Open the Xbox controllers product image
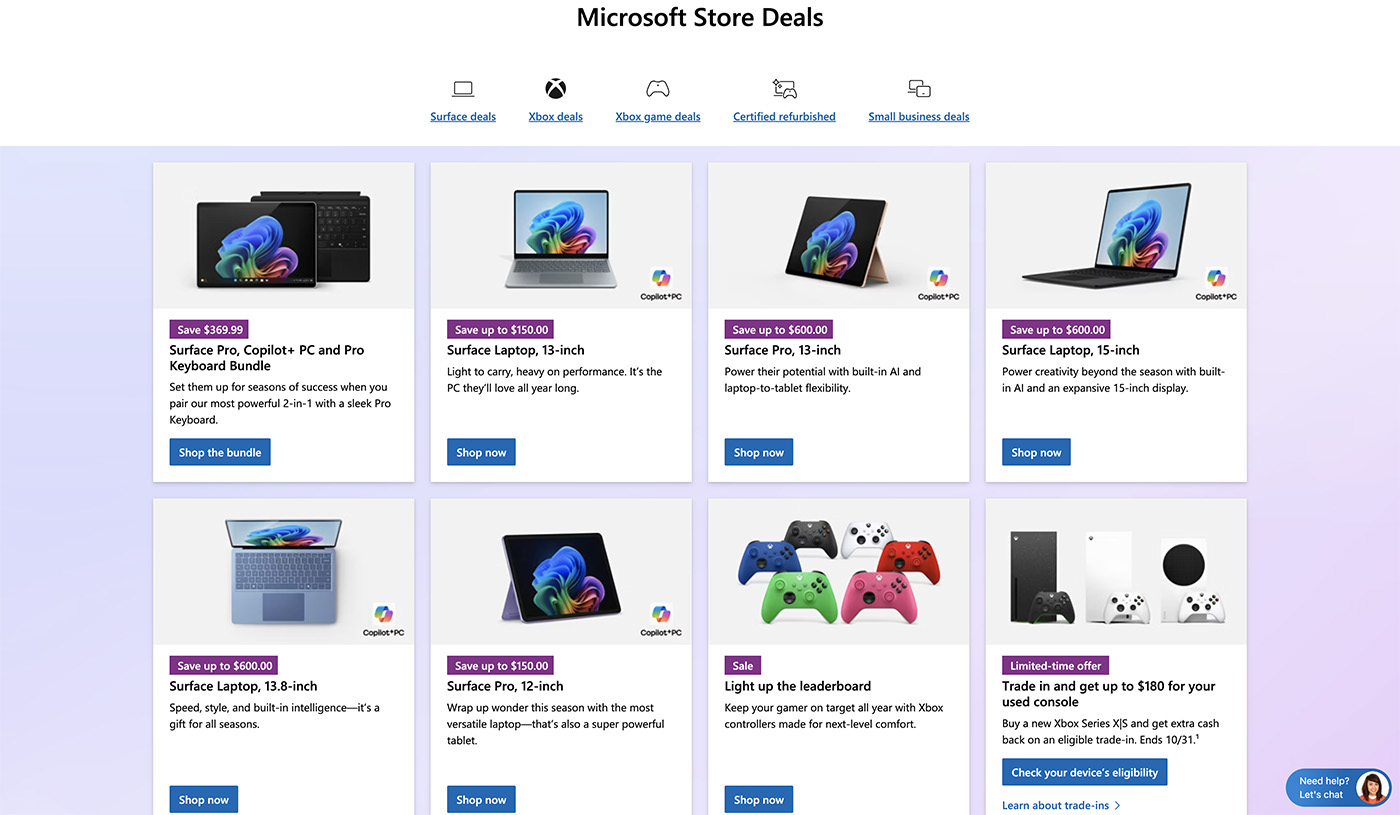 838,571
